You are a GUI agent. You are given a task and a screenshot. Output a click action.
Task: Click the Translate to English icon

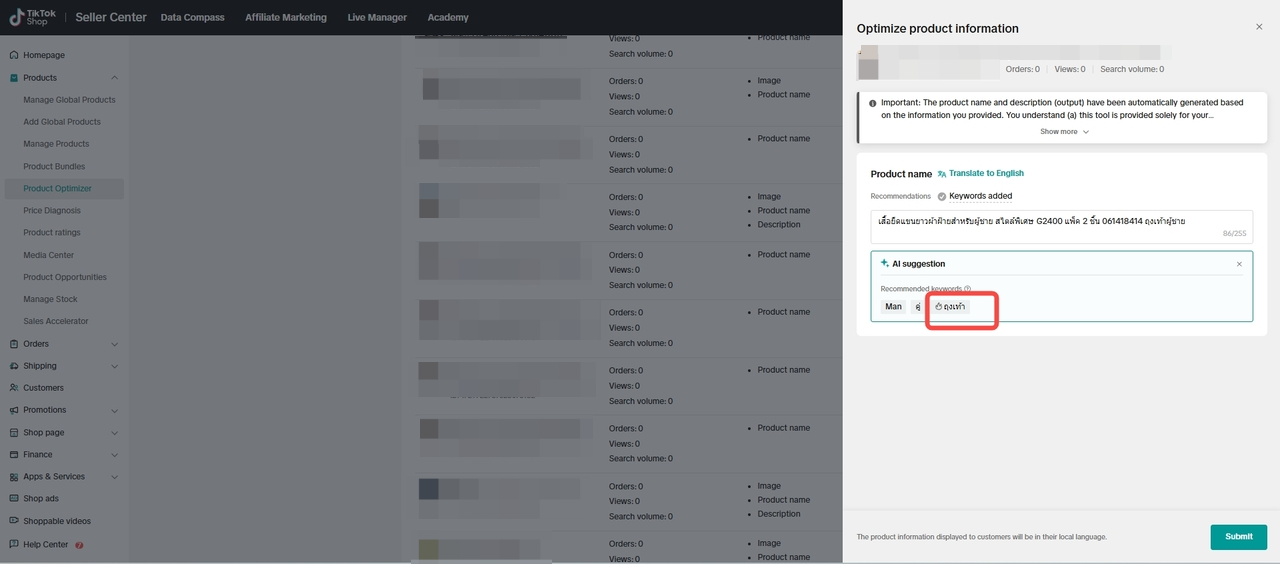point(942,174)
